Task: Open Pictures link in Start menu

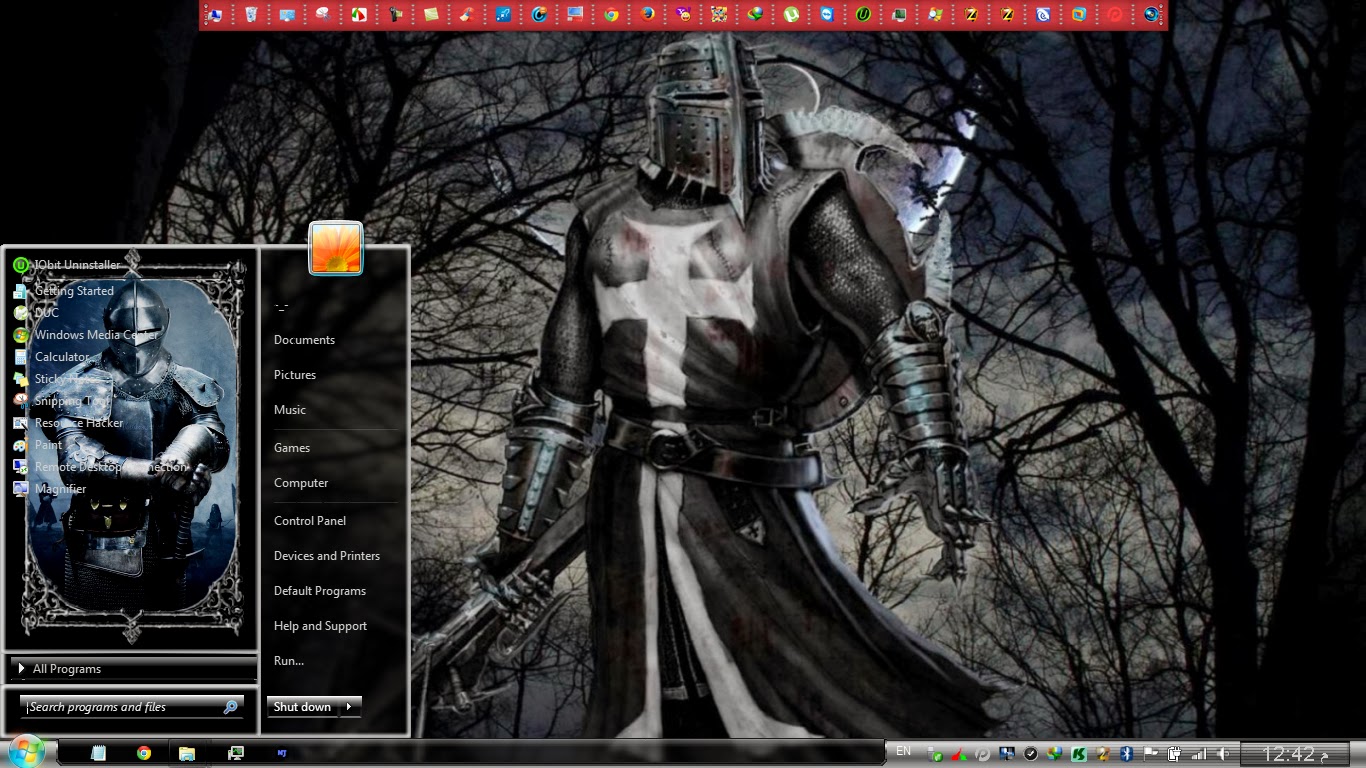Action: (x=295, y=375)
